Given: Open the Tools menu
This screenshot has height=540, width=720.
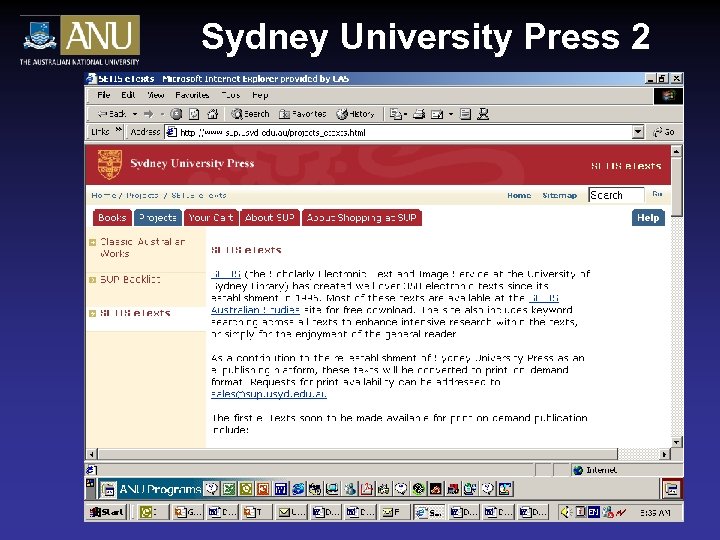Looking at the screenshot, I should [231, 95].
